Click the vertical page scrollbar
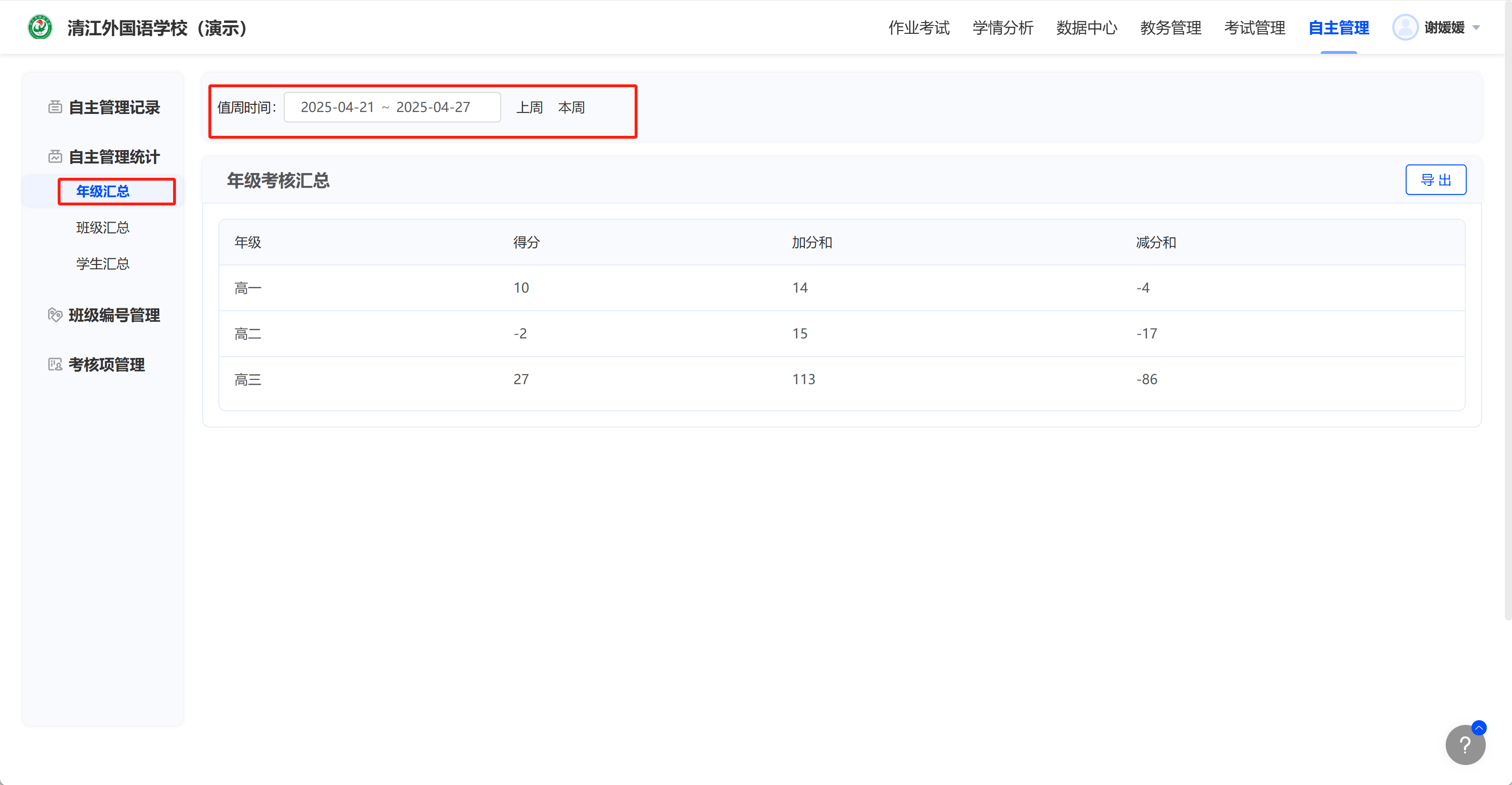The height and width of the screenshot is (785, 1512). click(x=1508, y=310)
